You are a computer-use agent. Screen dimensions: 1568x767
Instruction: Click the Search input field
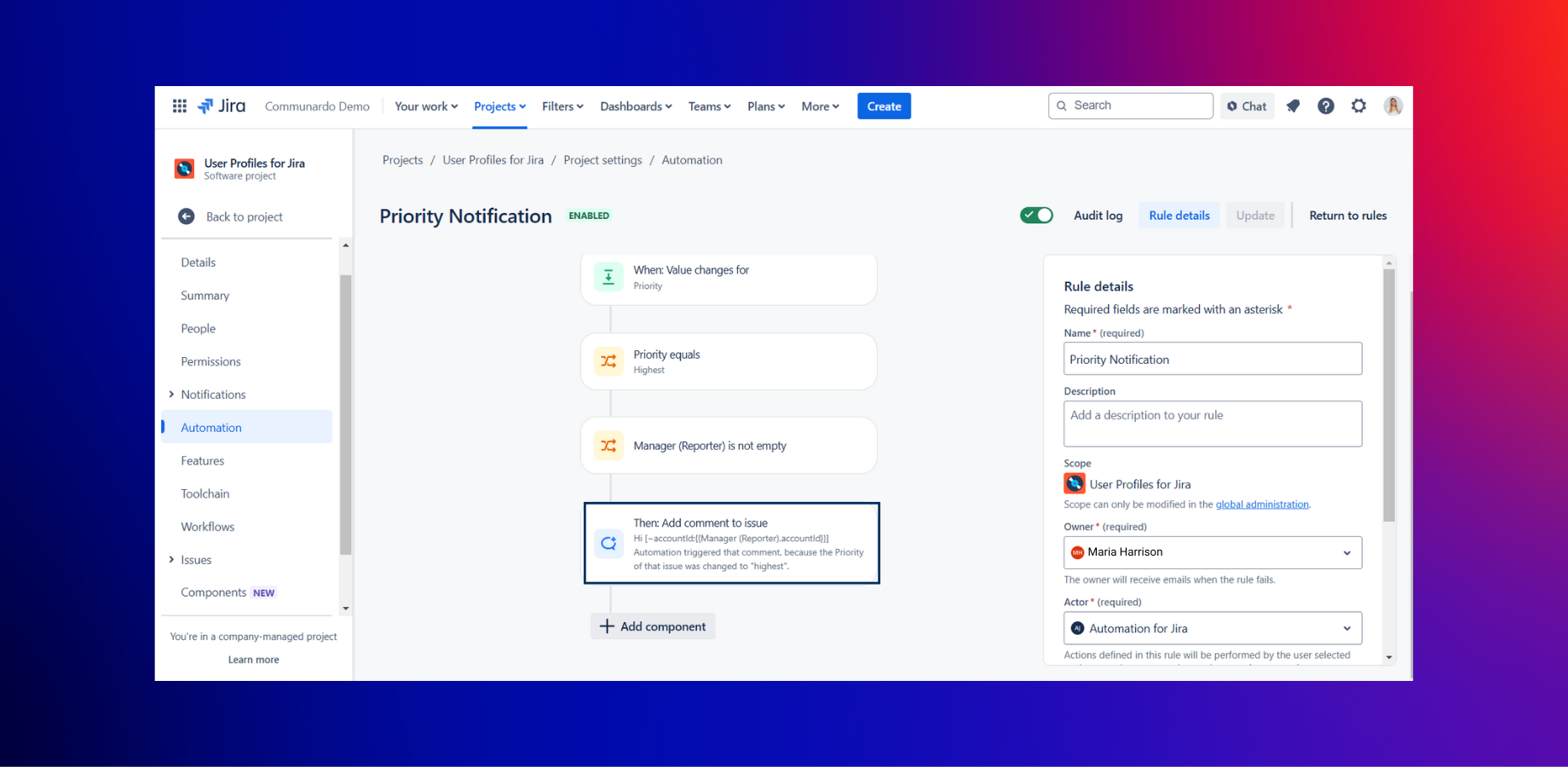point(1131,106)
